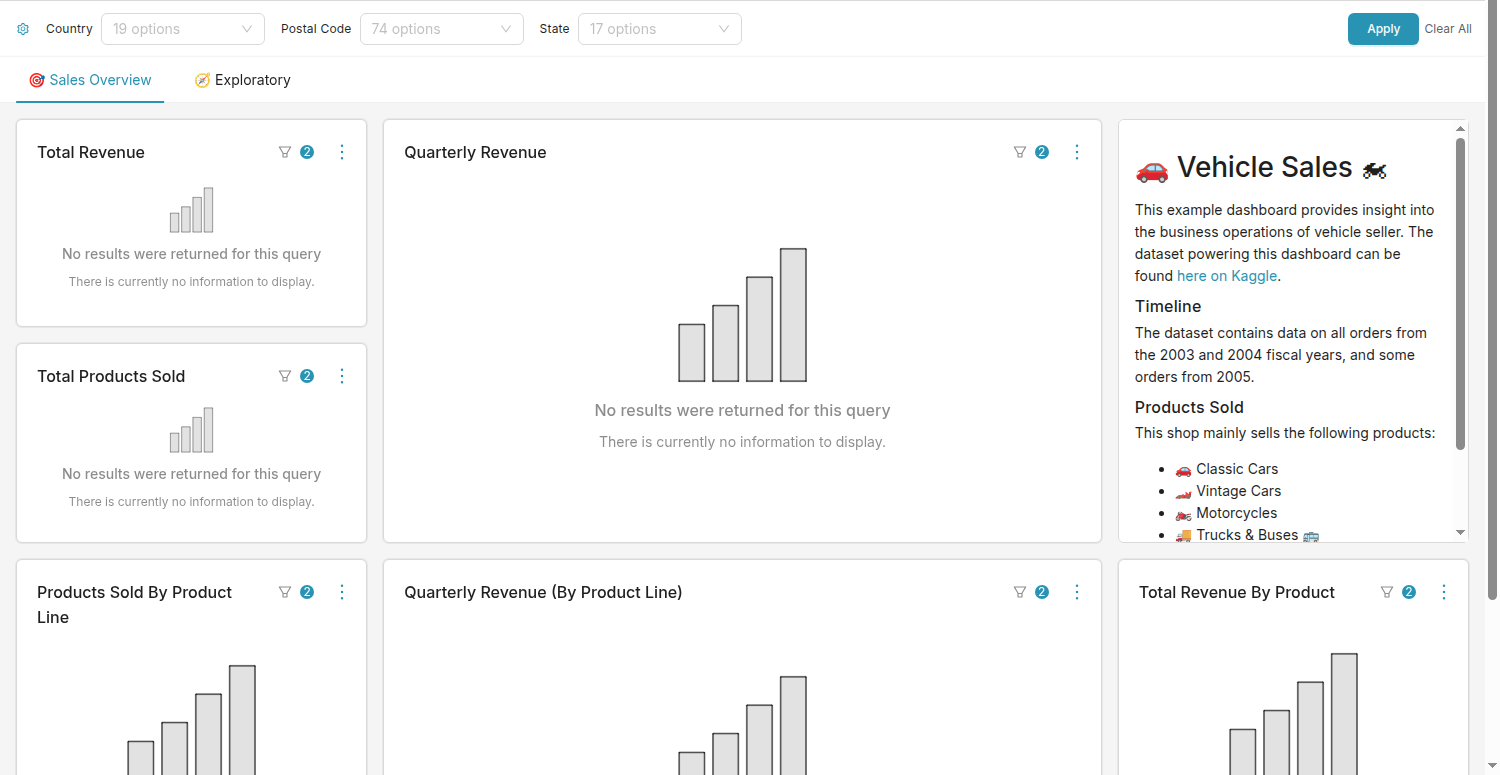The image size is (1500, 775).
Task: Click the Vehicle Sales panel scroll-down arrow
Action: coord(1460,533)
